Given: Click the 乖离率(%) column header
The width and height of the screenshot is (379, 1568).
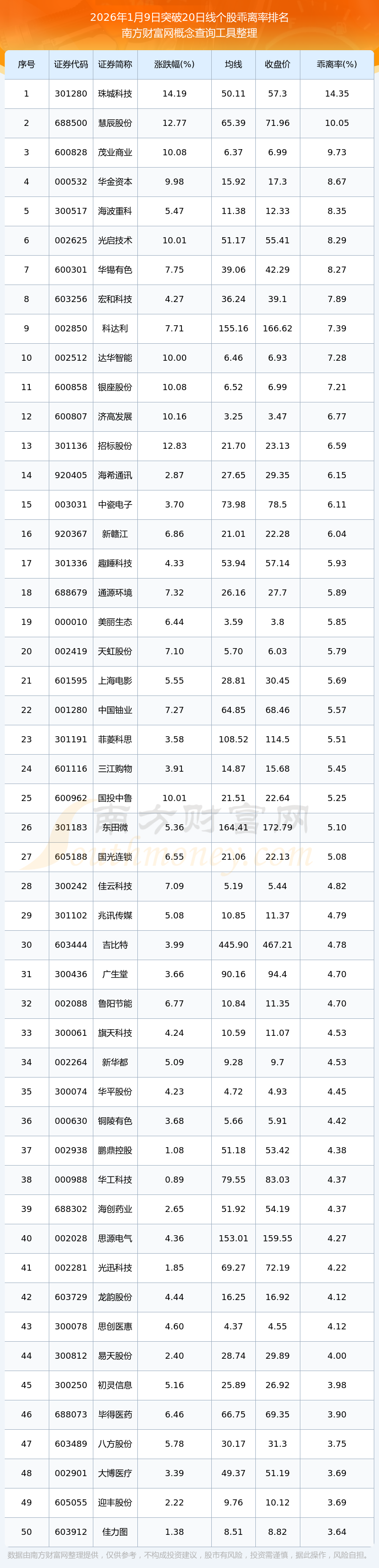Looking at the screenshot, I should 337,64.
